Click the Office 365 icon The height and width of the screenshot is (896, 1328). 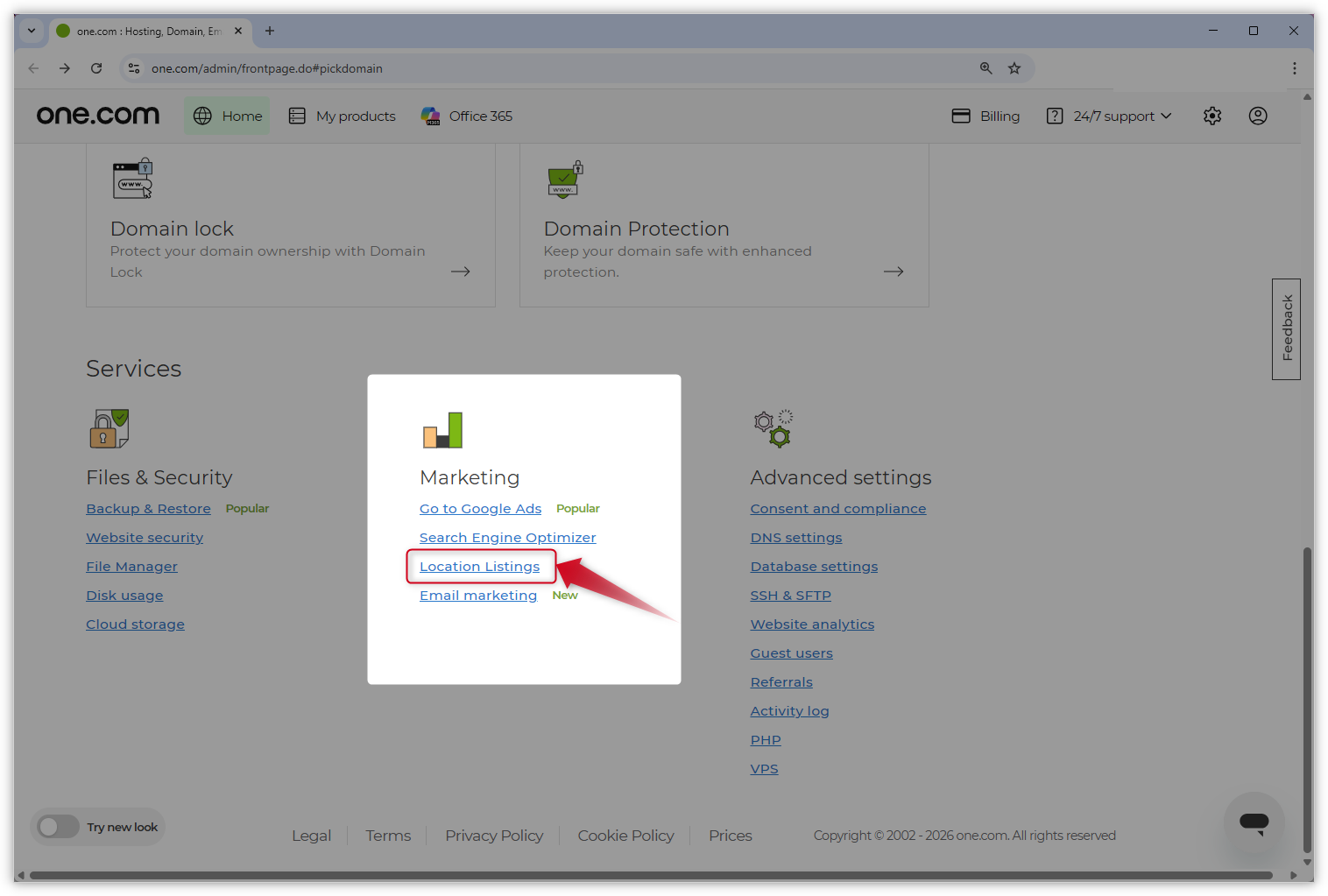(430, 115)
